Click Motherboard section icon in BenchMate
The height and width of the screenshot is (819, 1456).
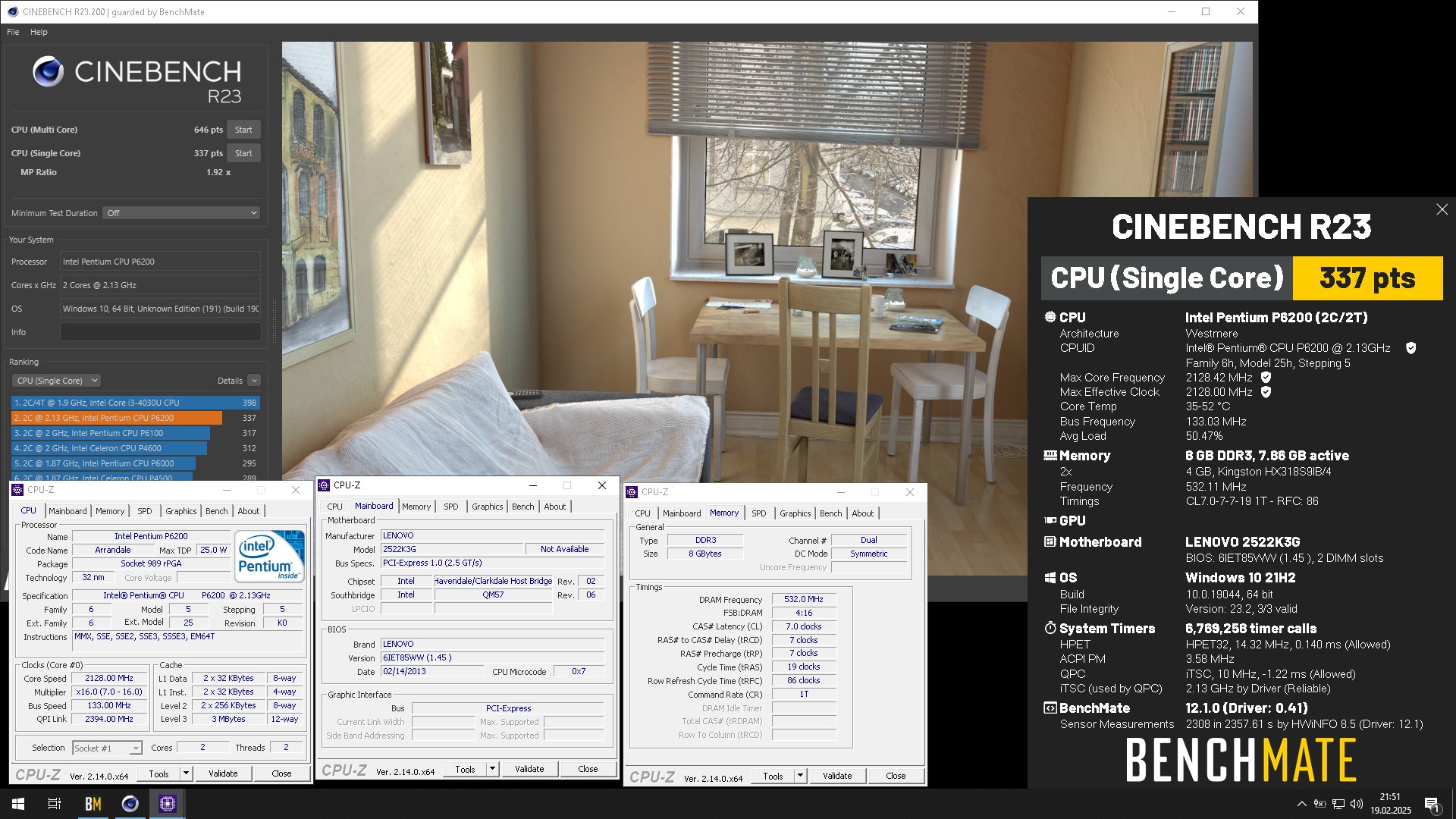pyautogui.click(x=1050, y=542)
